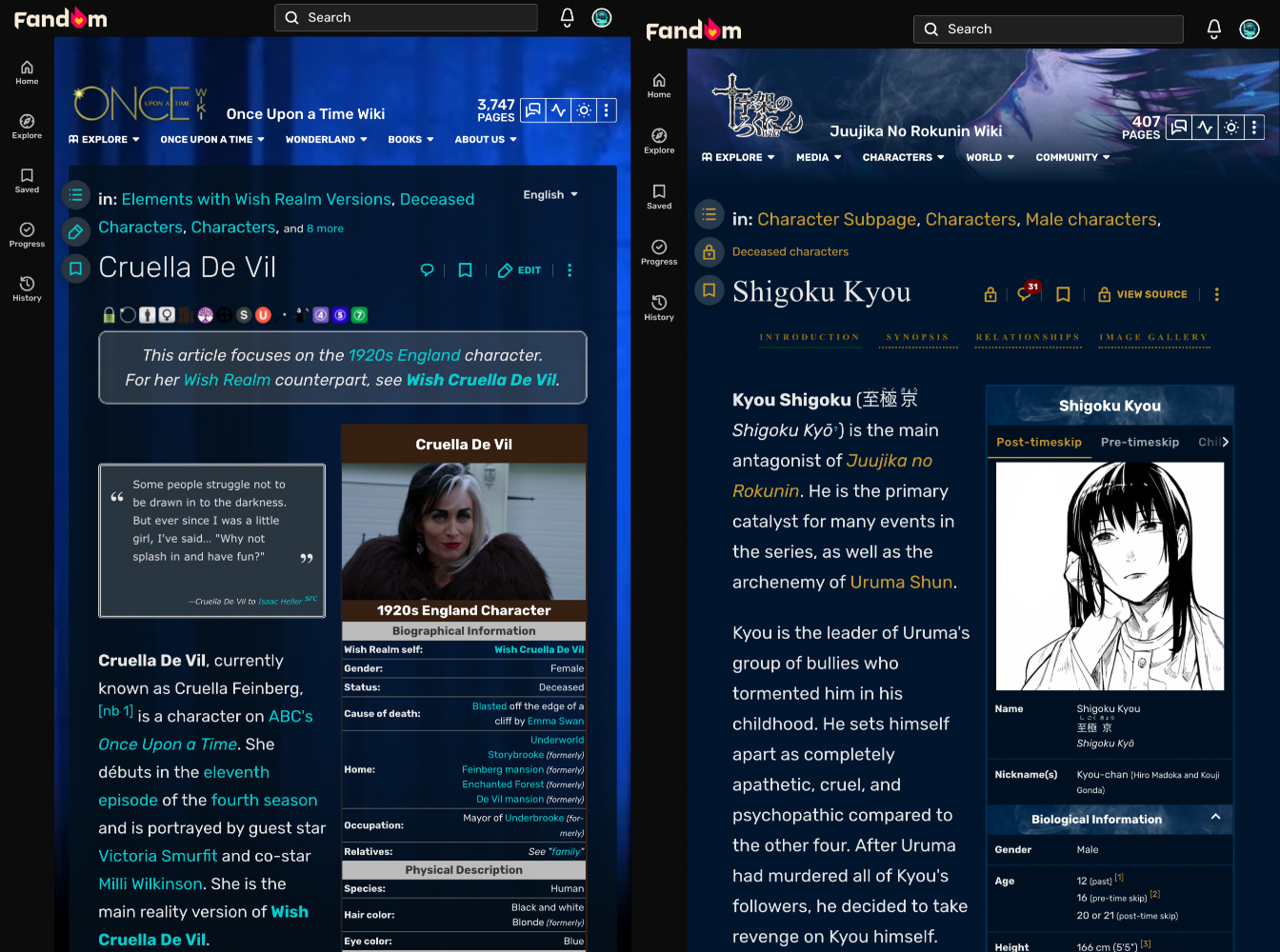1280x952 pixels.
Task: Go to Home in the Once Upon a Time sidebar
Action: point(27,72)
